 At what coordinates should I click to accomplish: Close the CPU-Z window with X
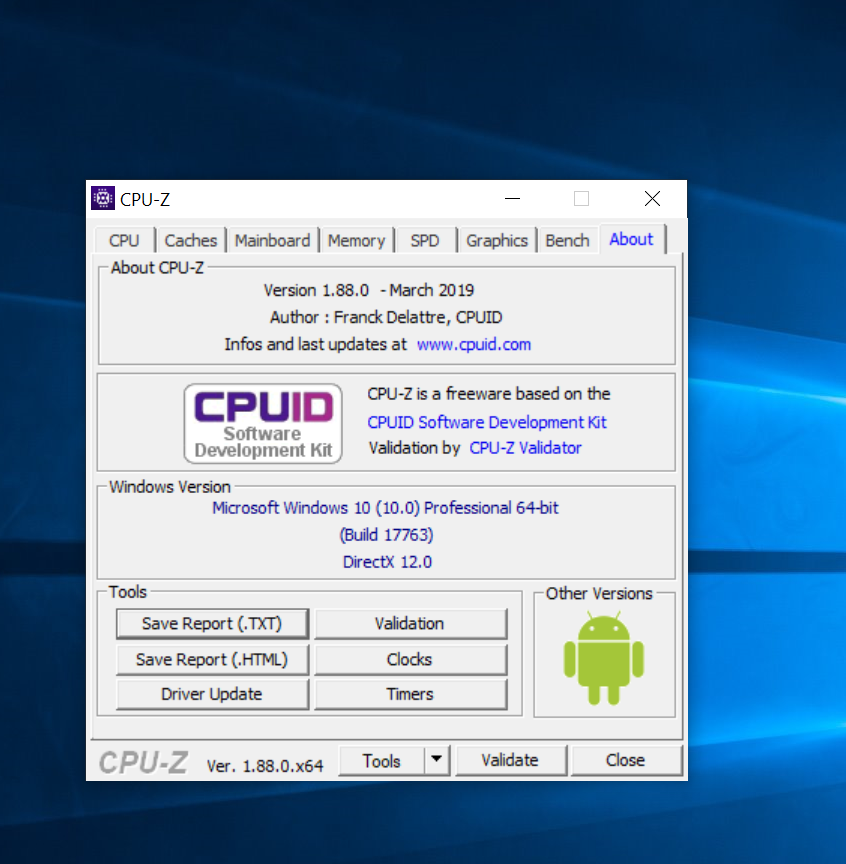tap(653, 199)
